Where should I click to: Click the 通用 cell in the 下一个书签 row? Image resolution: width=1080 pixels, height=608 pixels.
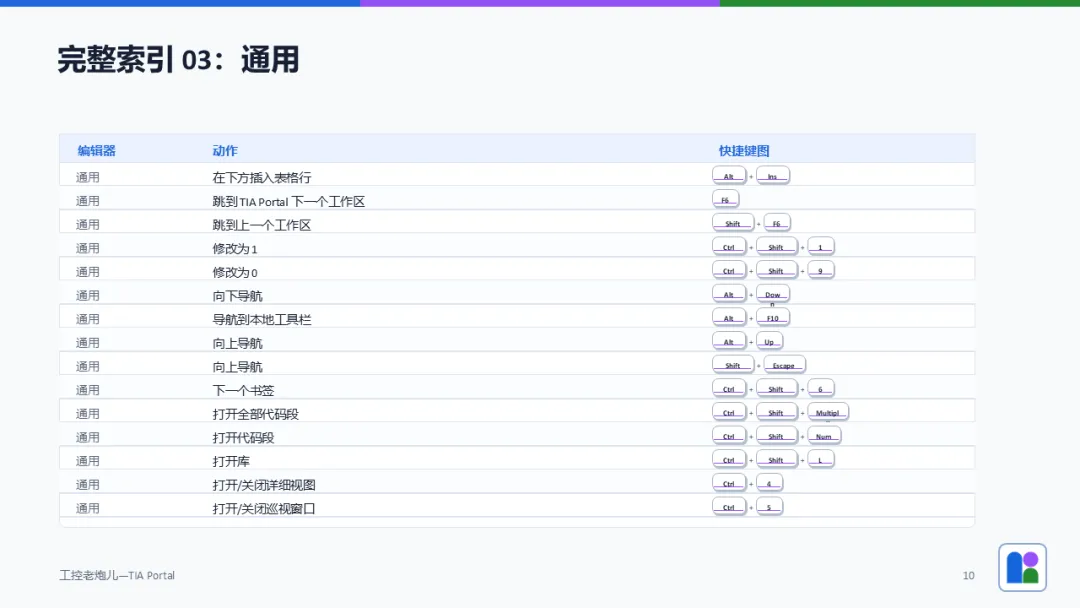87,390
